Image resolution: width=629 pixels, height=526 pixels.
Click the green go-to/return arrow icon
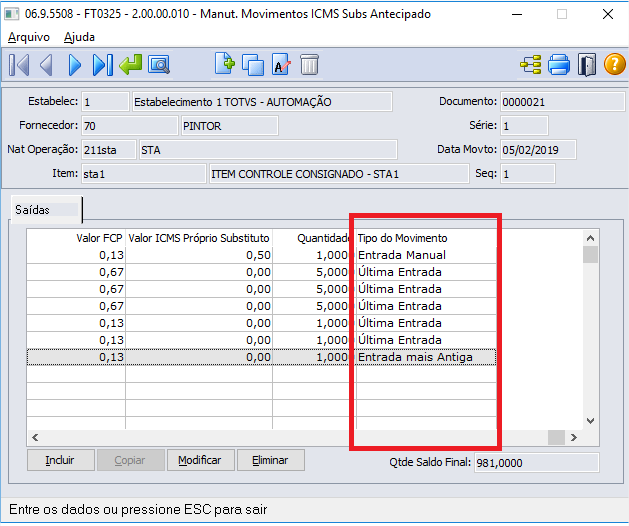coord(131,65)
